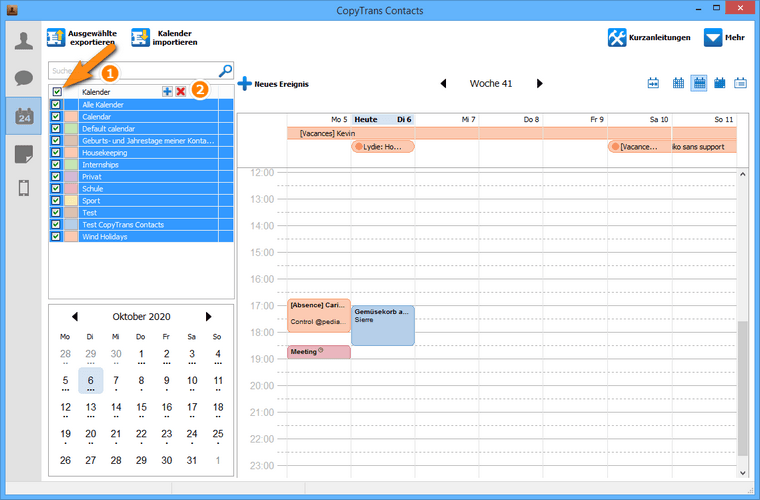Click the Kalender importieren icon

140,38
